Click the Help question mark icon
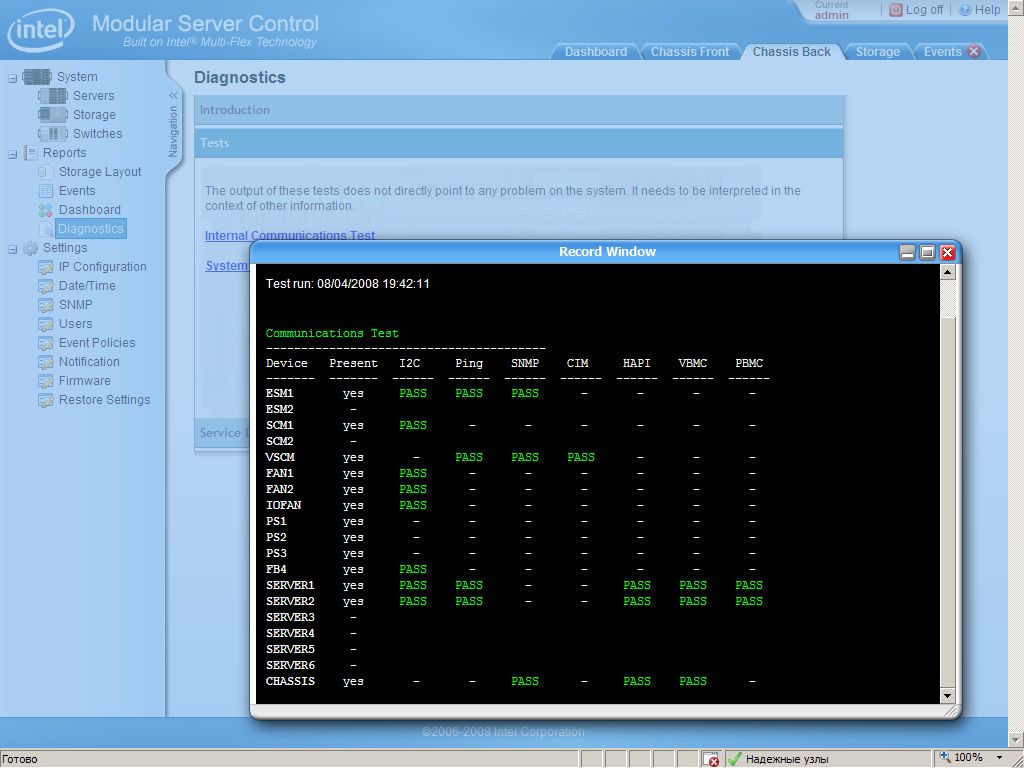Viewport: 1024px width, 768px height. click(965, 10)
